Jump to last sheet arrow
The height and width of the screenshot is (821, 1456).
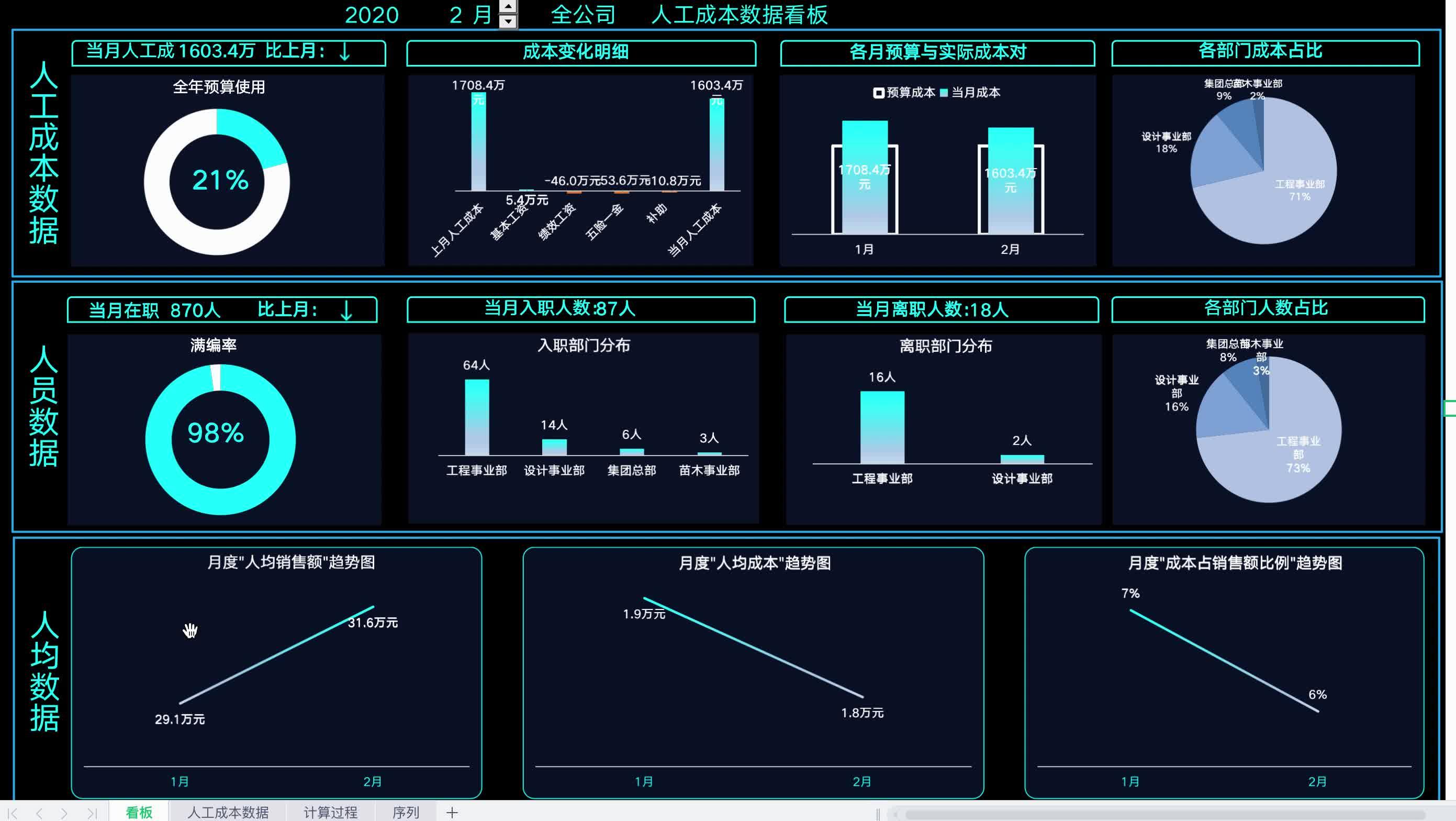coord(92,813)
